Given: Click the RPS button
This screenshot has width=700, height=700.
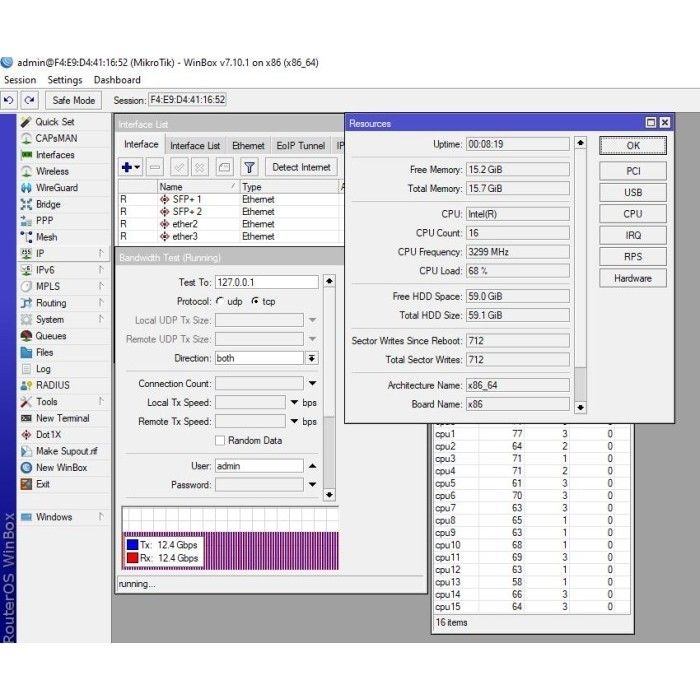Looking at the screenshot, I should tap(633, 257).
